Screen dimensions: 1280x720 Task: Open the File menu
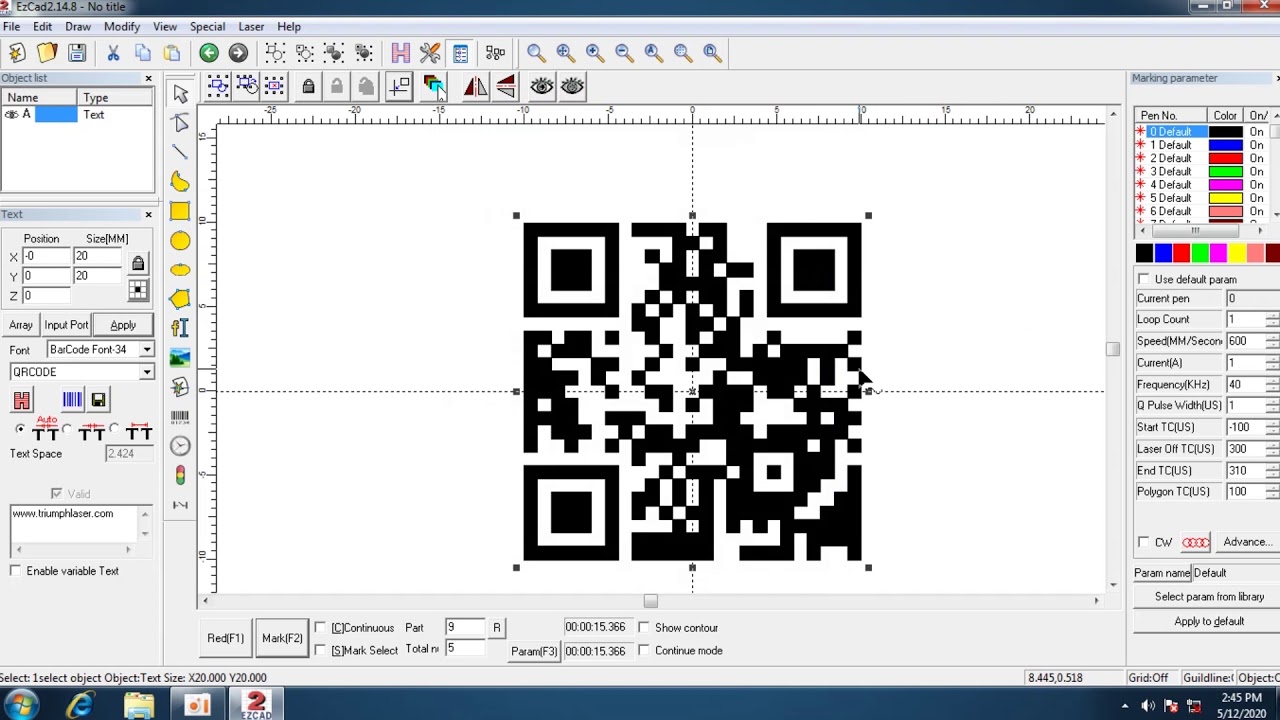tap(11, 27)
